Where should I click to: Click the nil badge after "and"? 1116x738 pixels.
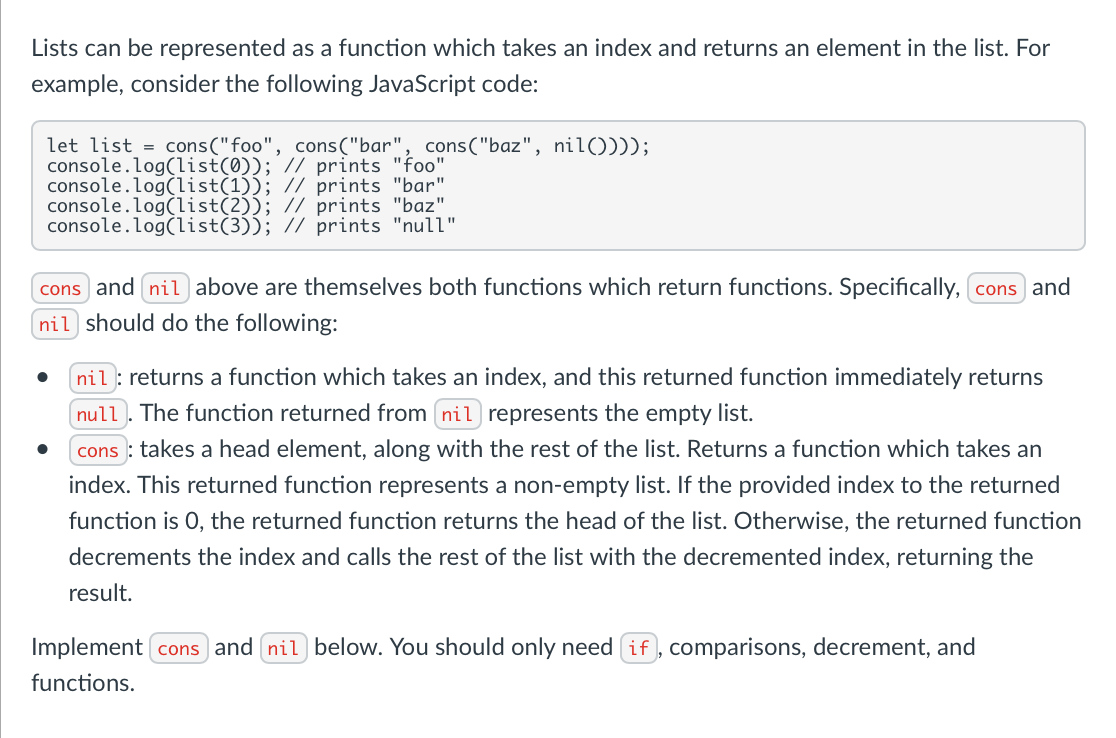pyautogui.click(x=165, y=288)
